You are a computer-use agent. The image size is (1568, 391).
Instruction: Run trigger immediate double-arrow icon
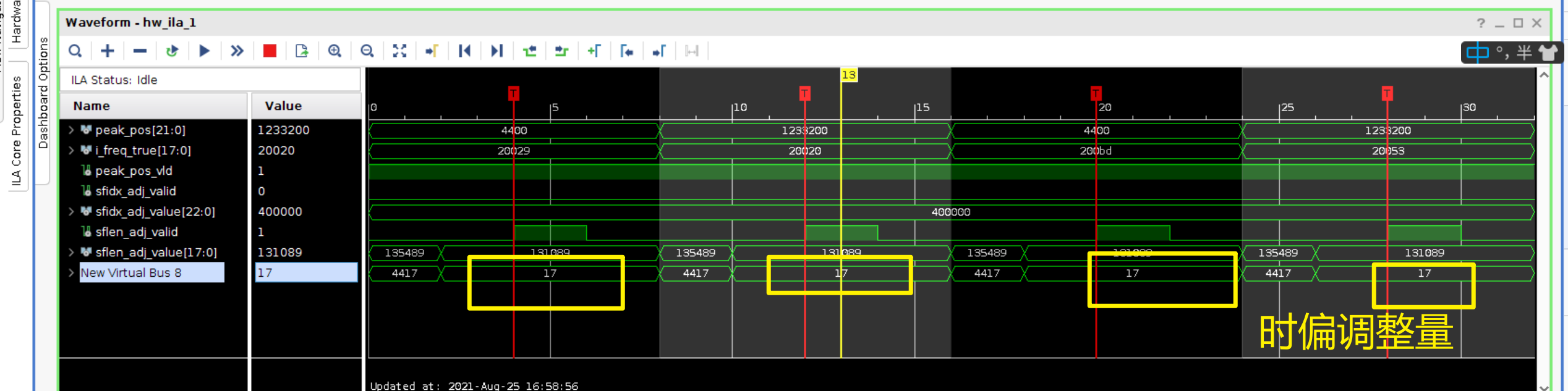(237, 51)
